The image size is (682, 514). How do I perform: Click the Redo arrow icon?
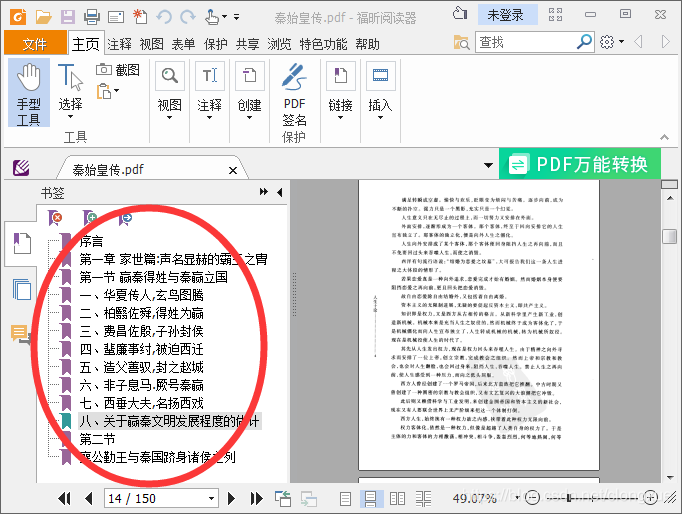[x=188, y=17]
